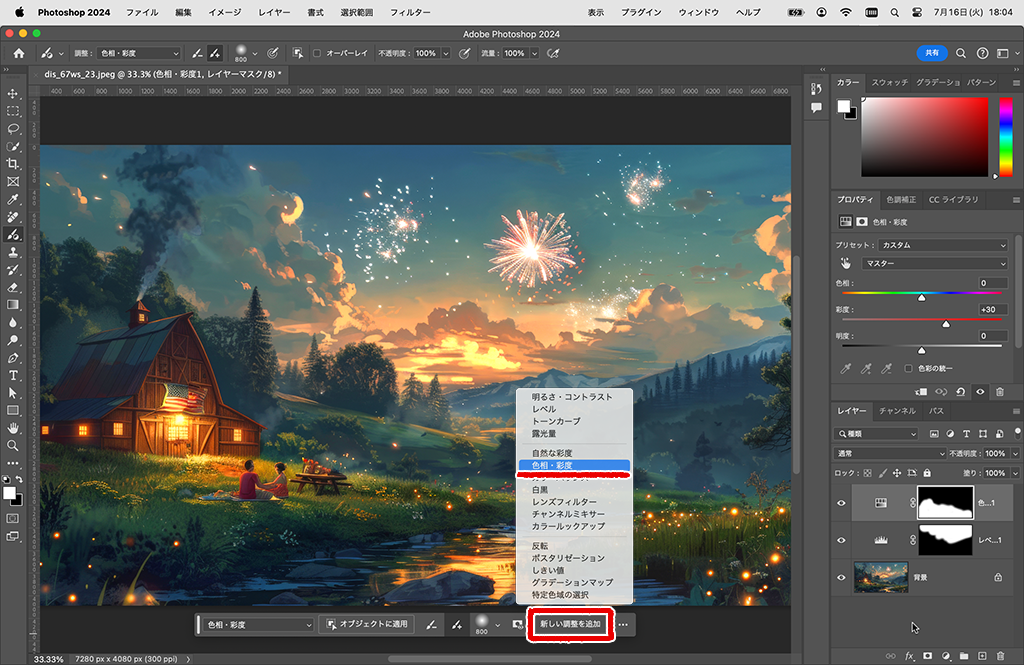Viewport: 1024px width, 665px height.
Task: Click the on-image adjustment hand tool
Action: 846,263
